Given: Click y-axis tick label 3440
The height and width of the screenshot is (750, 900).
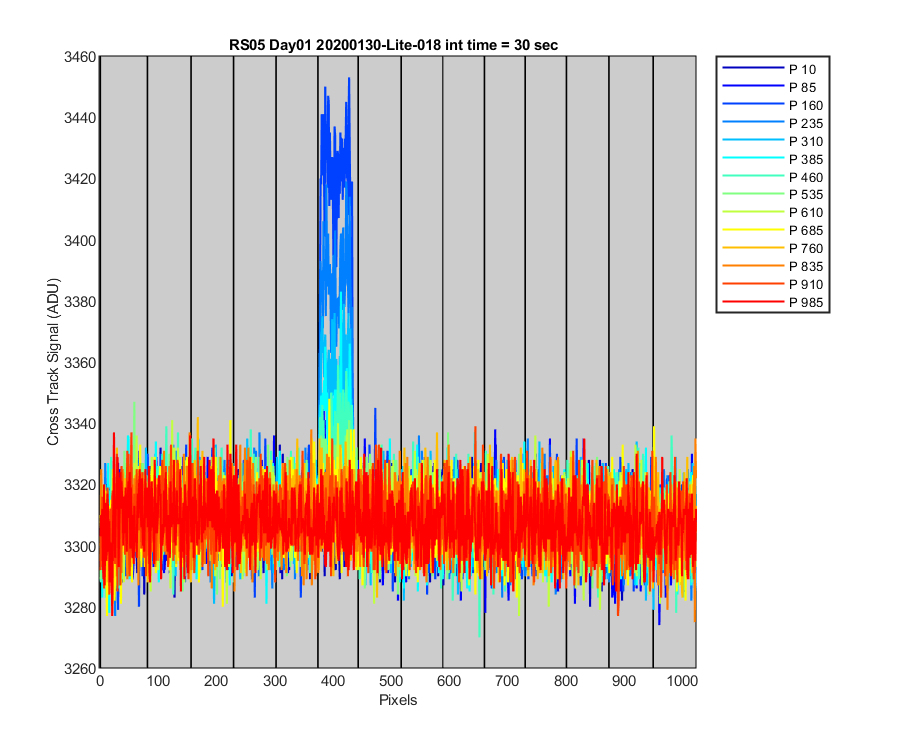Looking at the screenshot, I should [x=80, y=118].
